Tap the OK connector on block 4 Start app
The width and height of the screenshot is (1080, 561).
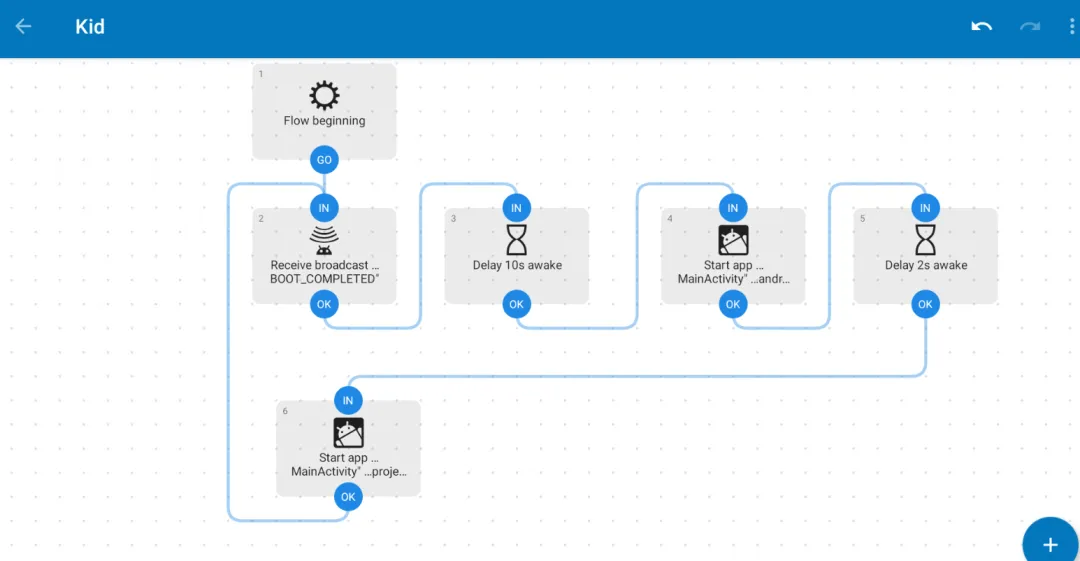click(733, 304)
